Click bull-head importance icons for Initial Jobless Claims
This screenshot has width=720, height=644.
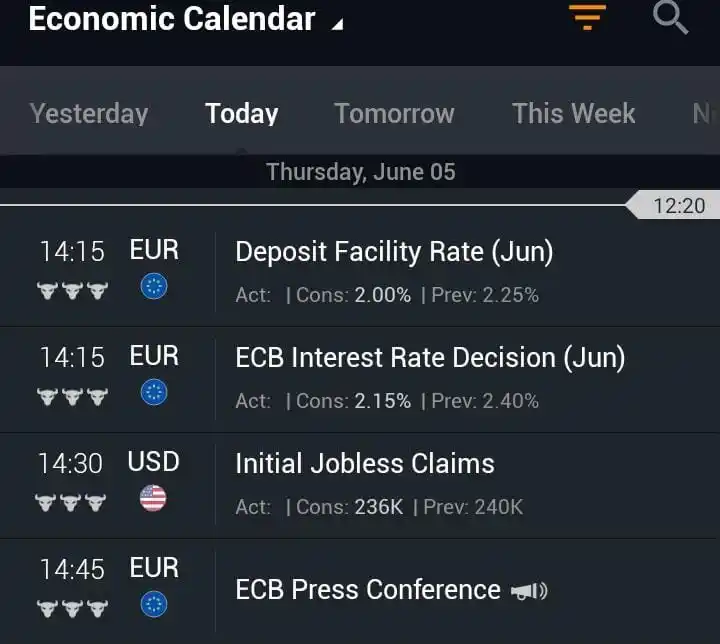point(70,503)
